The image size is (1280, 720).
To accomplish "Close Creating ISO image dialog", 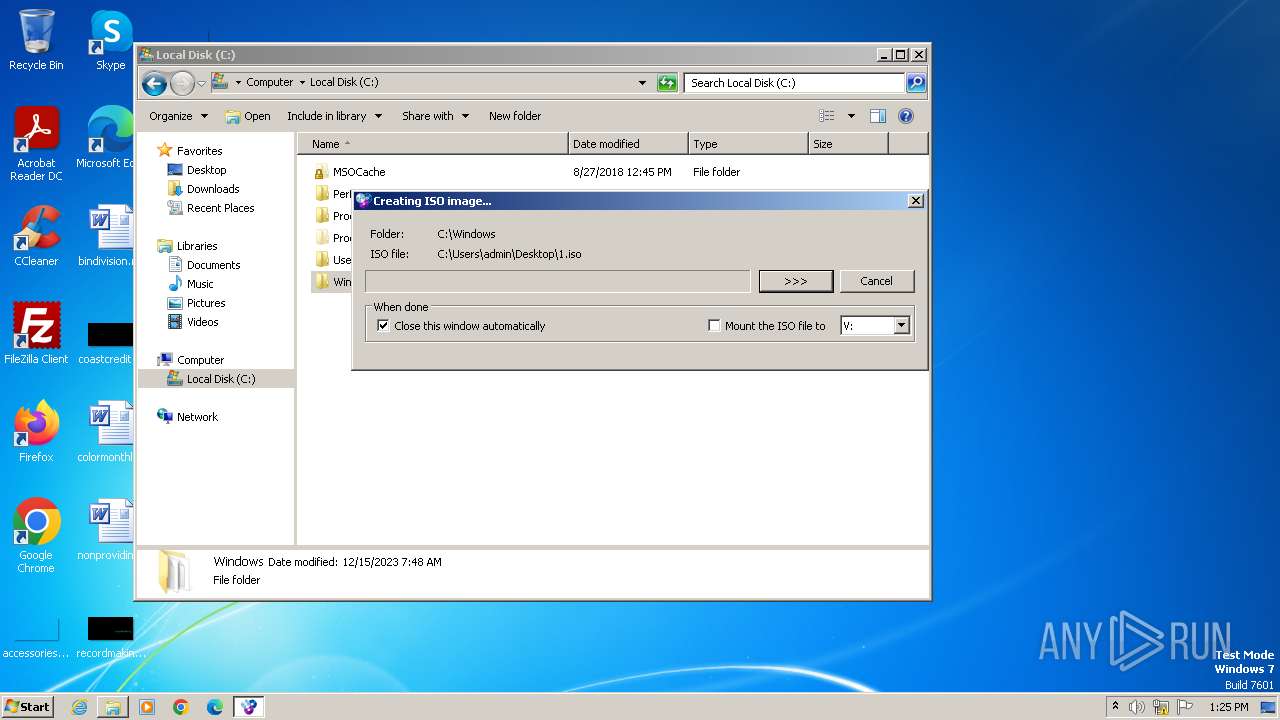I will coord(915,201).
